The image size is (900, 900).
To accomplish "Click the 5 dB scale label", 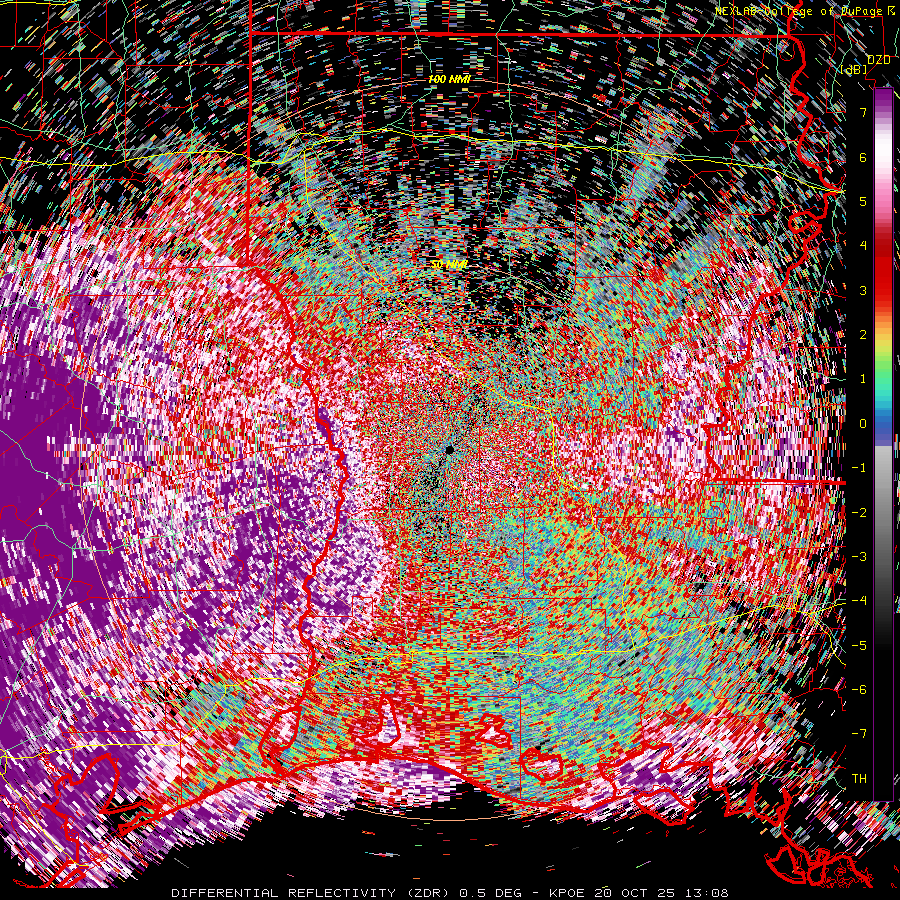I will 863,201.
